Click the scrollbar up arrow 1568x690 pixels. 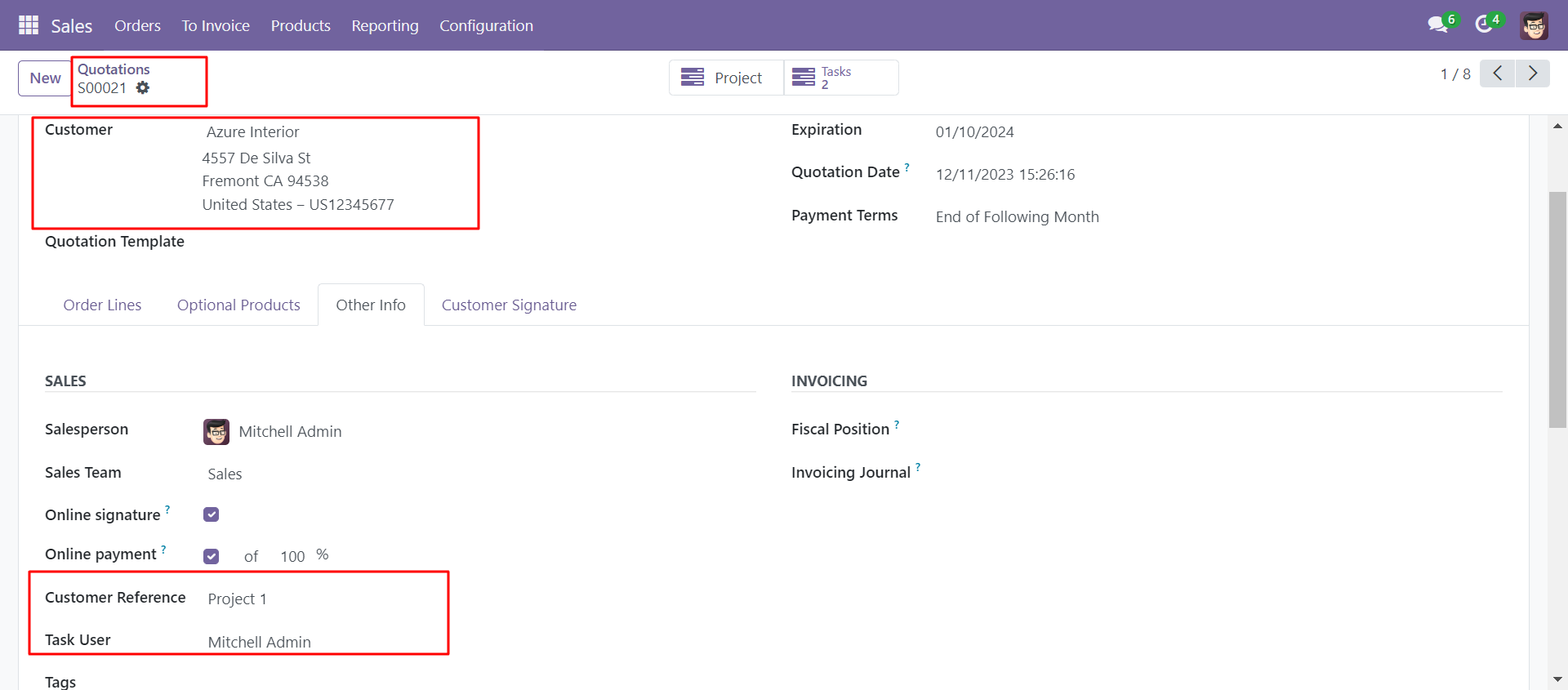(1557, 126)
